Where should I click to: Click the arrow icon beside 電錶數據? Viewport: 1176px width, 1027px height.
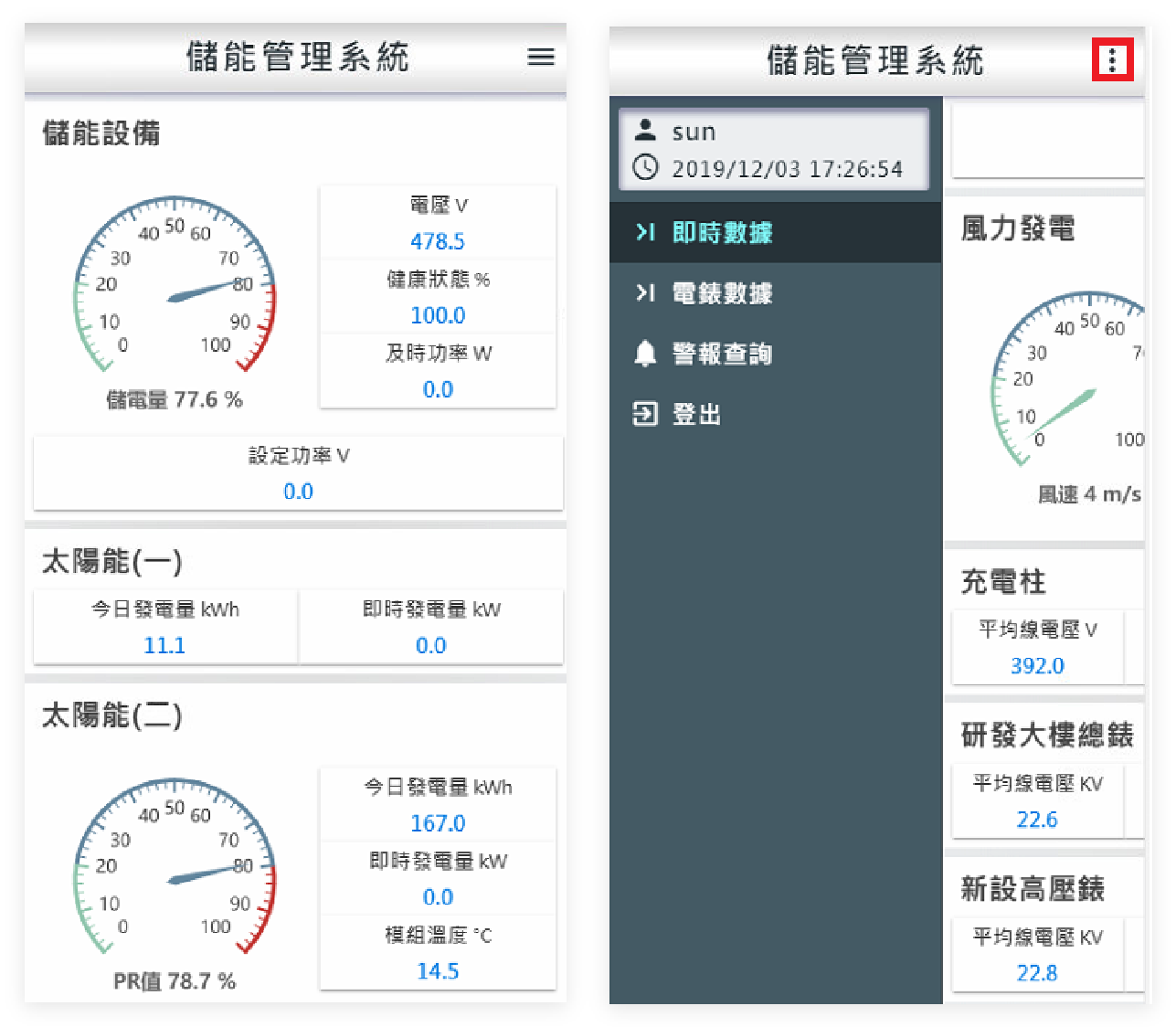click(645, 293)
